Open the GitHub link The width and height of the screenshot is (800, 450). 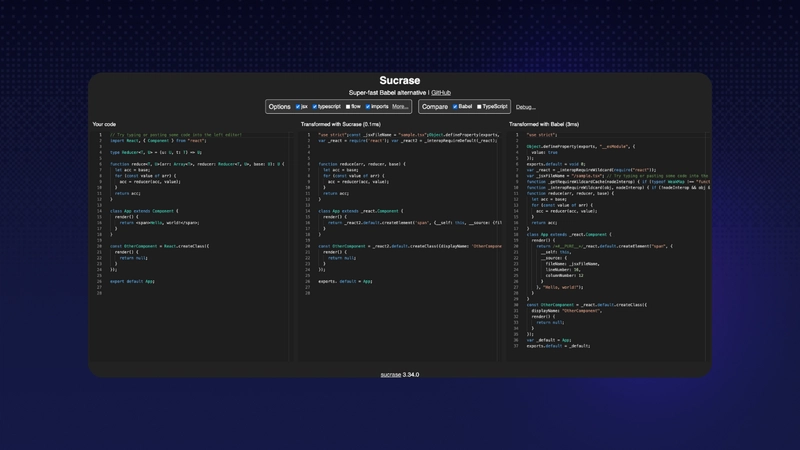coord(441,93)
